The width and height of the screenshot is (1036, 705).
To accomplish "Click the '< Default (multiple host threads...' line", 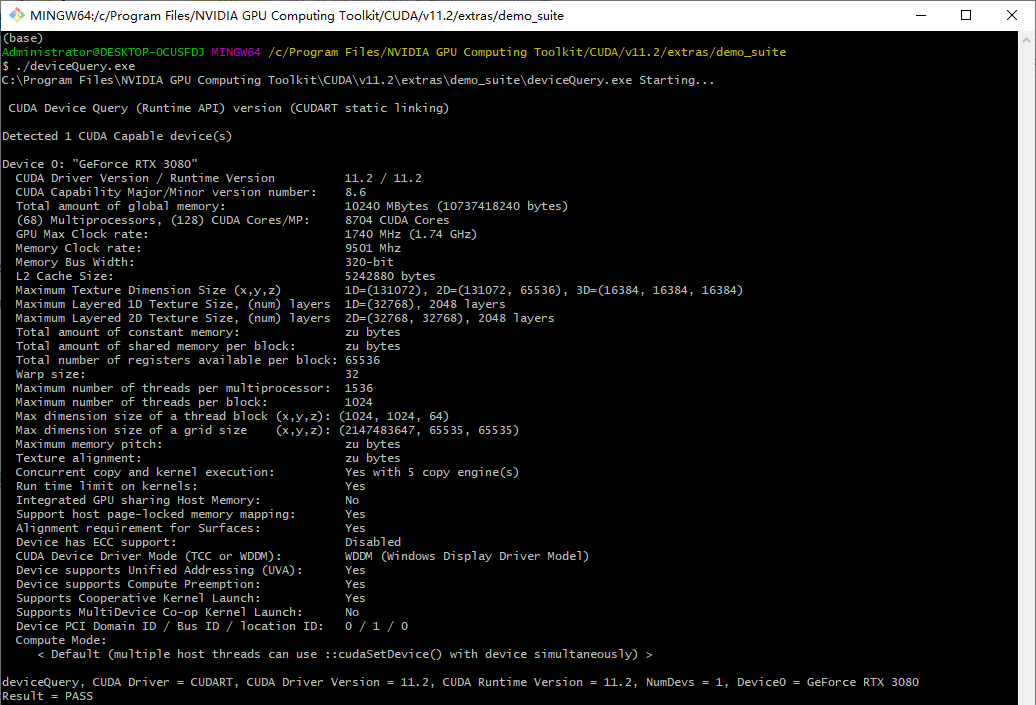I will pyautogui.click(x=345, y=654).
